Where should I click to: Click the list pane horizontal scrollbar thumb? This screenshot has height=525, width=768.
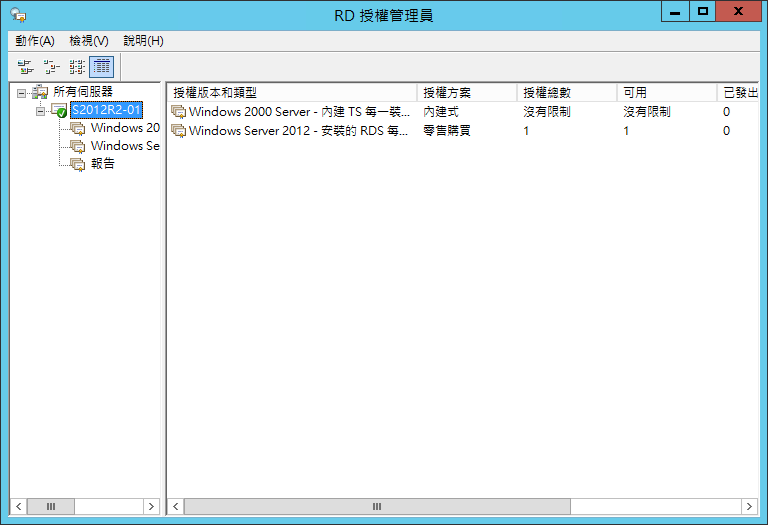pos(377,506)
